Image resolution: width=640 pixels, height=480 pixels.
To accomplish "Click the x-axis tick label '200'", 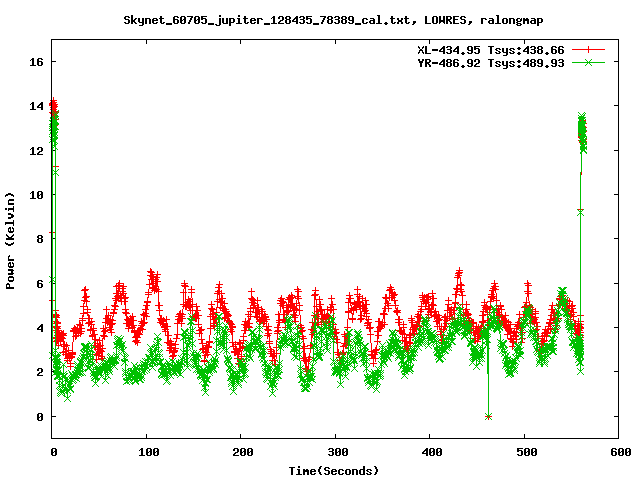I will 243,452.
